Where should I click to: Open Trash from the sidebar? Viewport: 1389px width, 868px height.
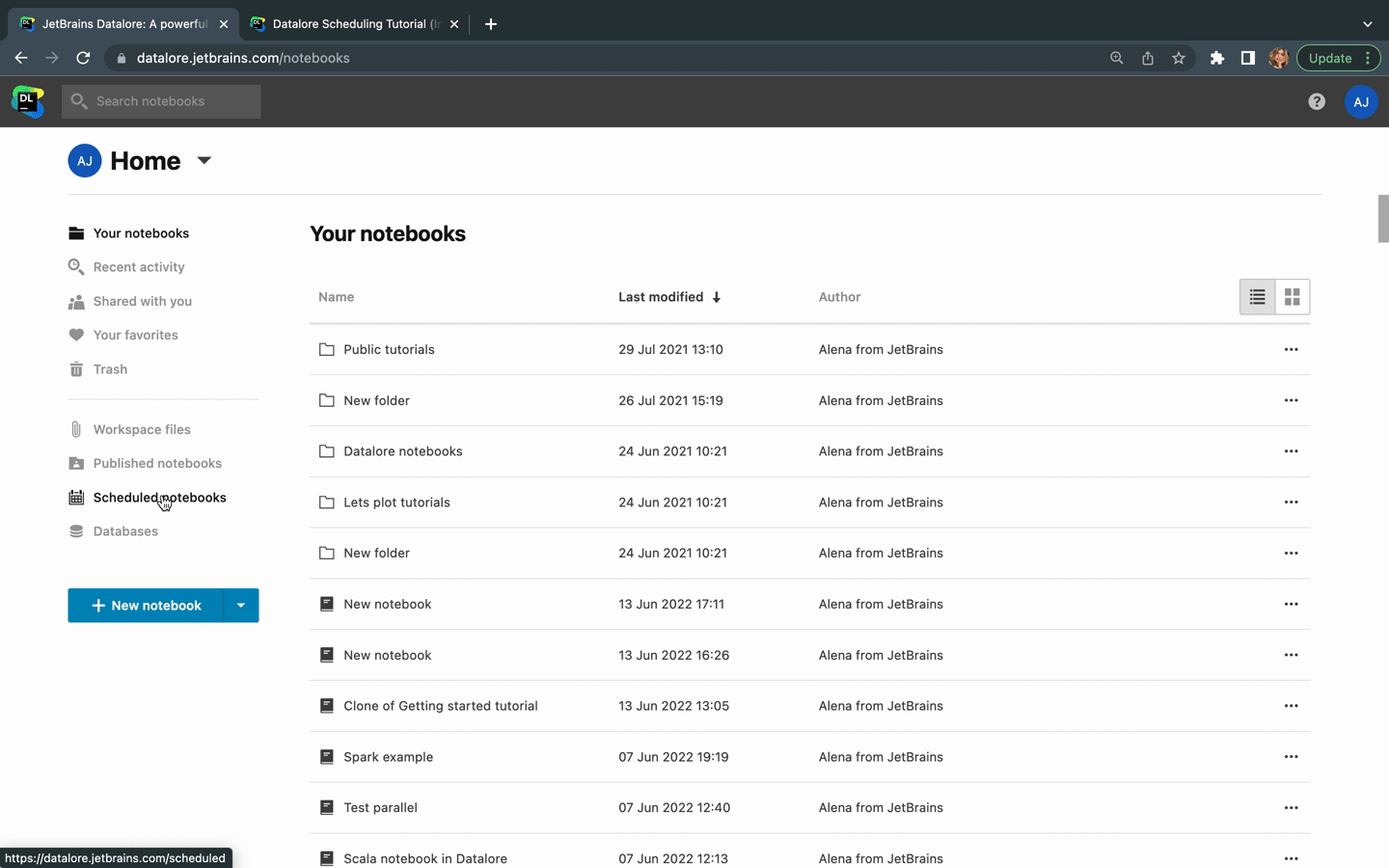(x=110, y=369)
